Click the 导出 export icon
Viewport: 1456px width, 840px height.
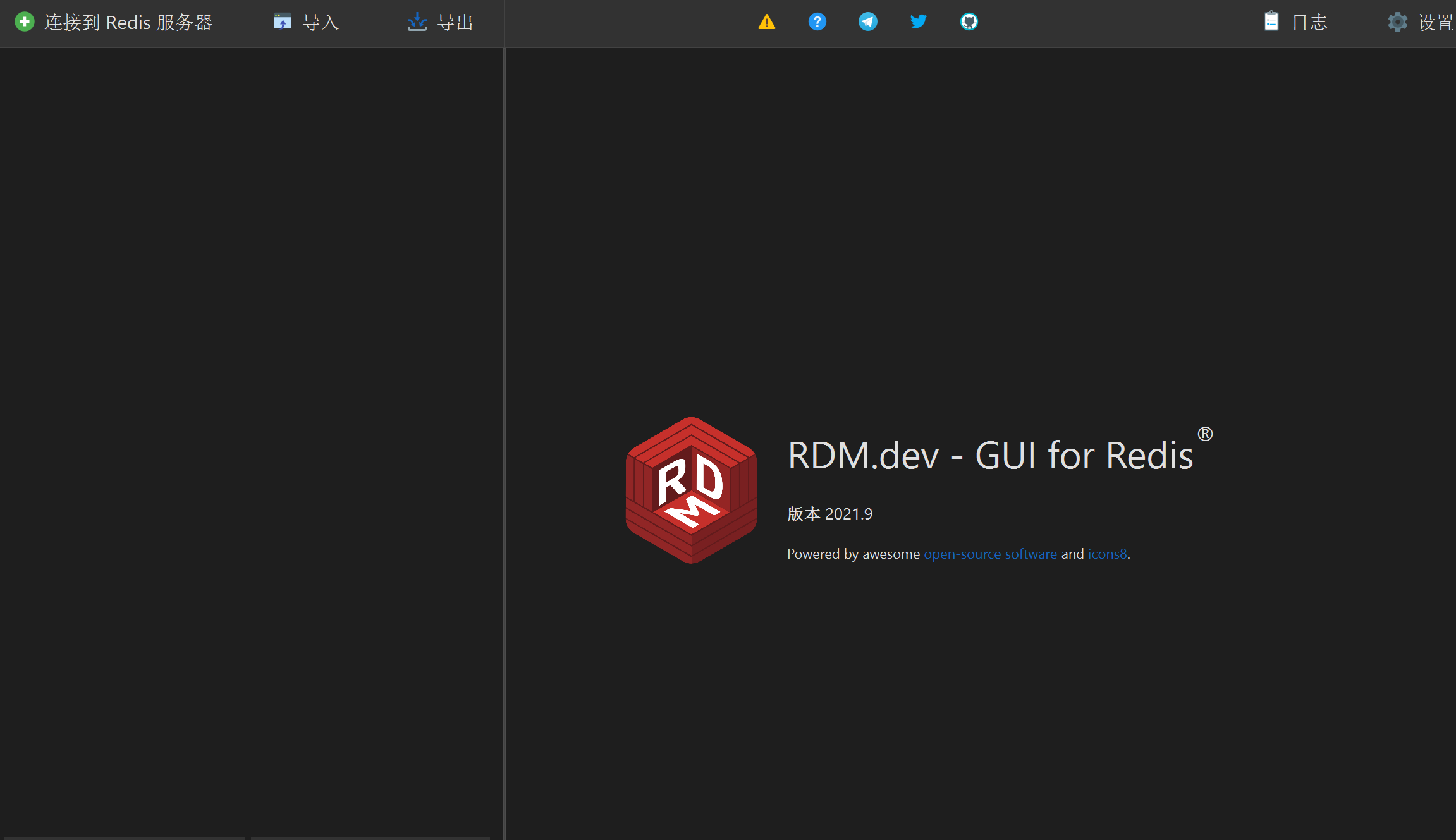click(417, 22)
